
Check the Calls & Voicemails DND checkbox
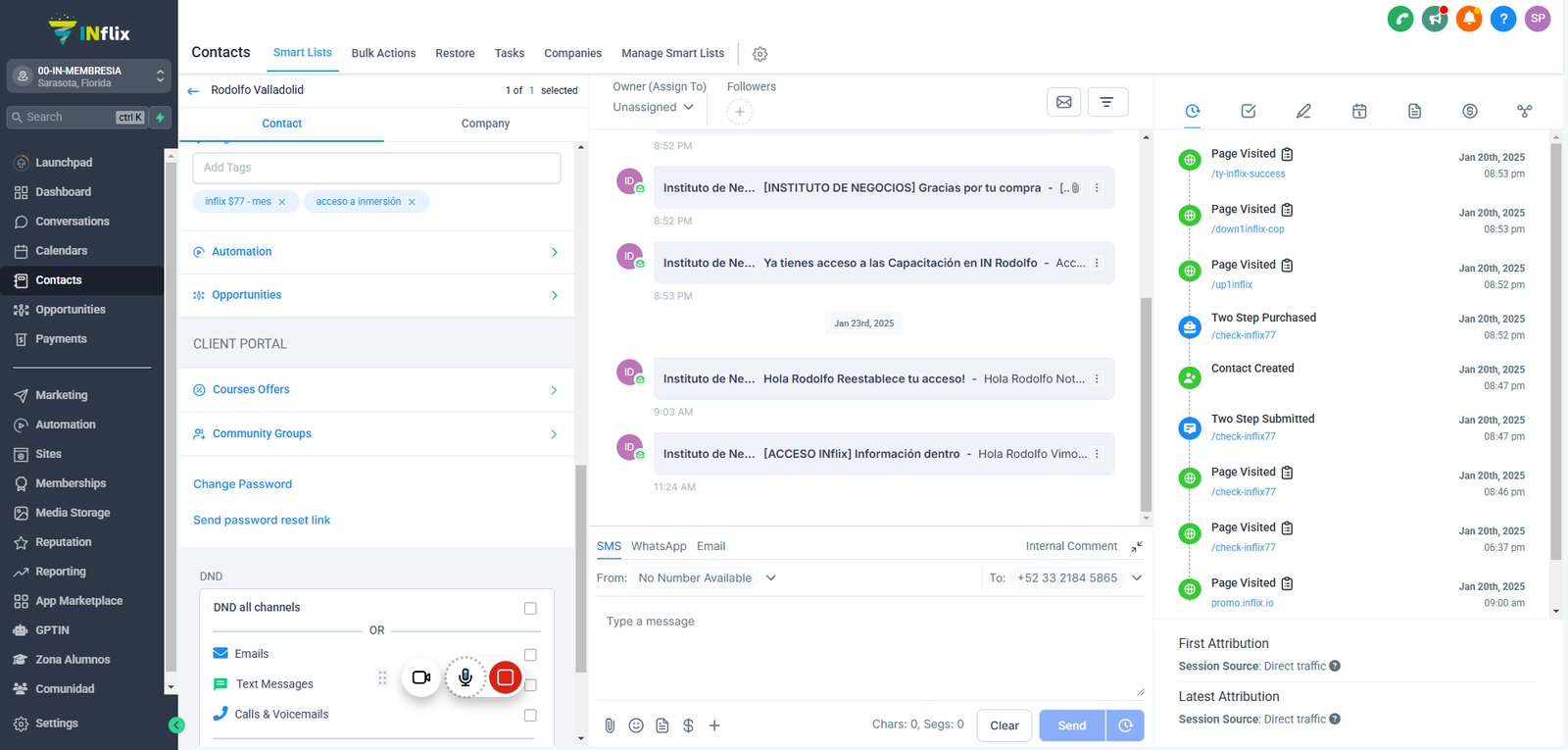(530, 715)
